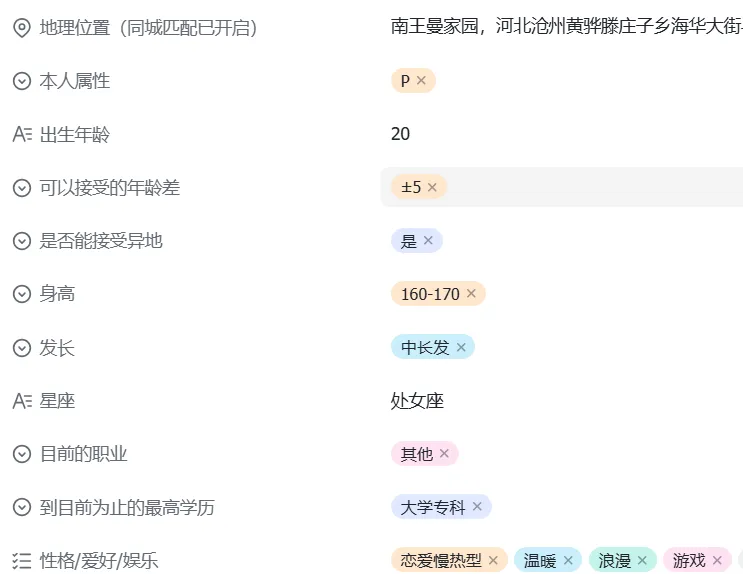Remove the 其他 occupation tag
This screenshot has width=743, height=574.
point(444,454)
